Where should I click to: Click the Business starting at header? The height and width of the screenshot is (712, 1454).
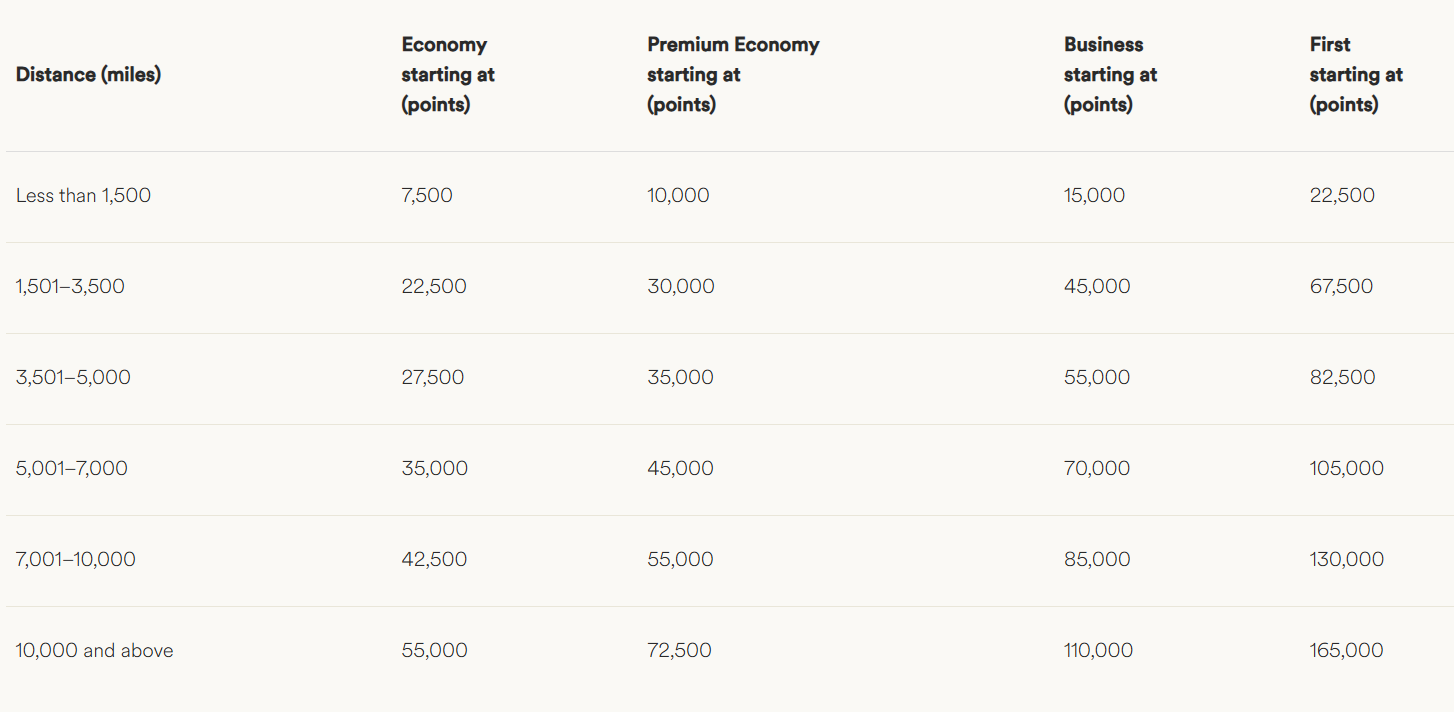(x=1110, y=75)
